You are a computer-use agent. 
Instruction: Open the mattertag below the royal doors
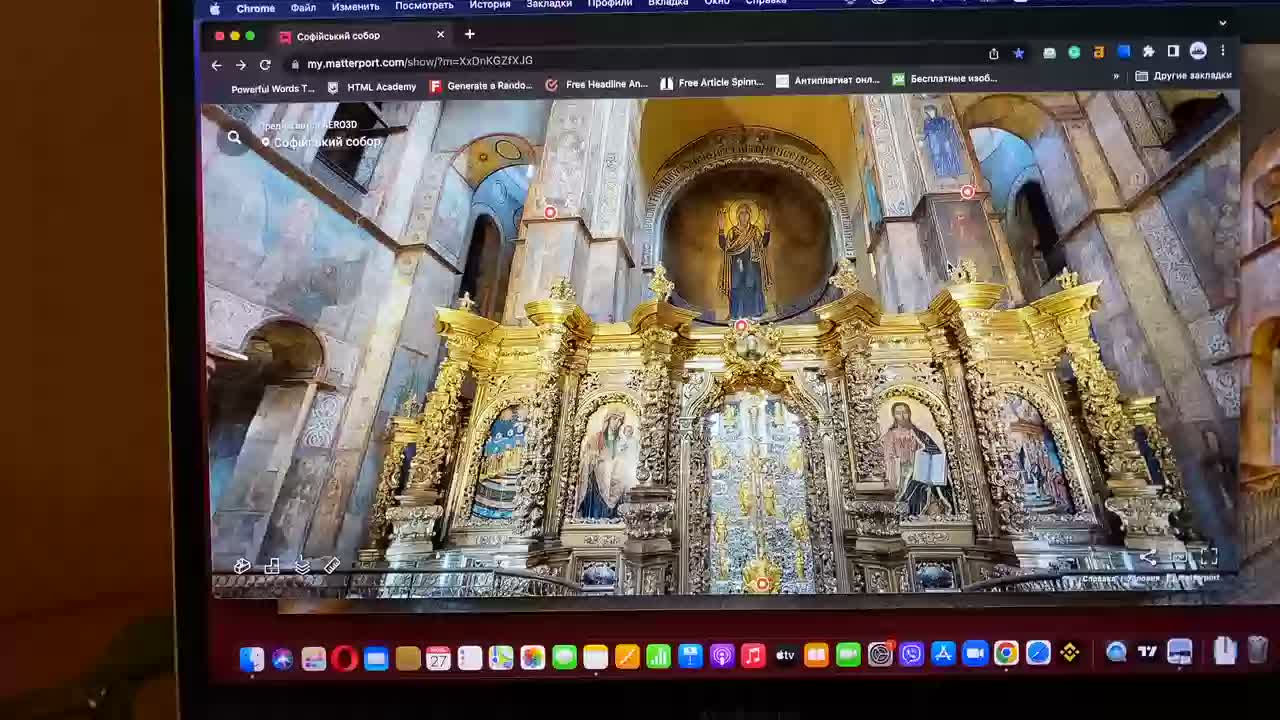762,584
